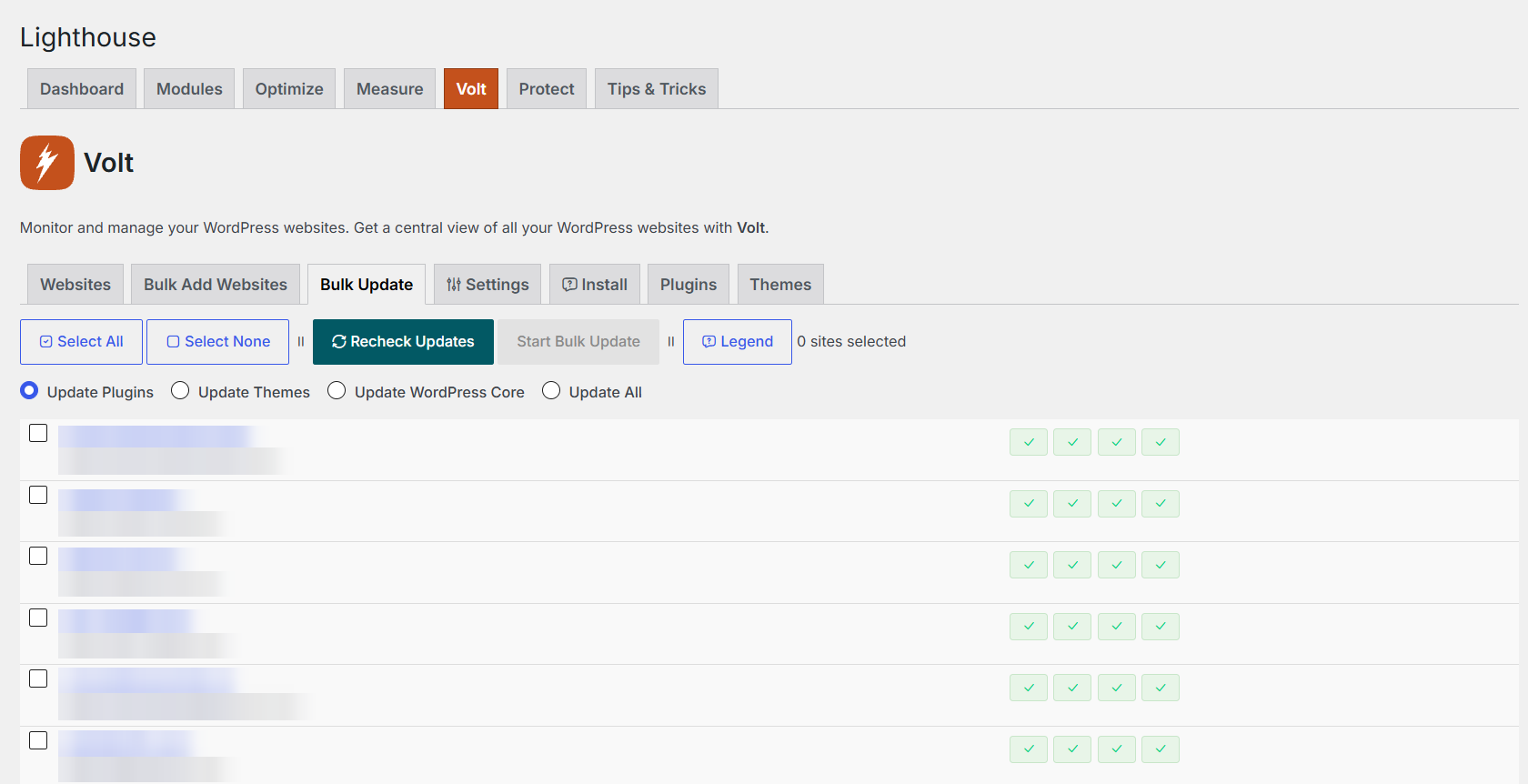1528x784 pixels.
Task: Select the Volt tab
Action: point(471,89)
